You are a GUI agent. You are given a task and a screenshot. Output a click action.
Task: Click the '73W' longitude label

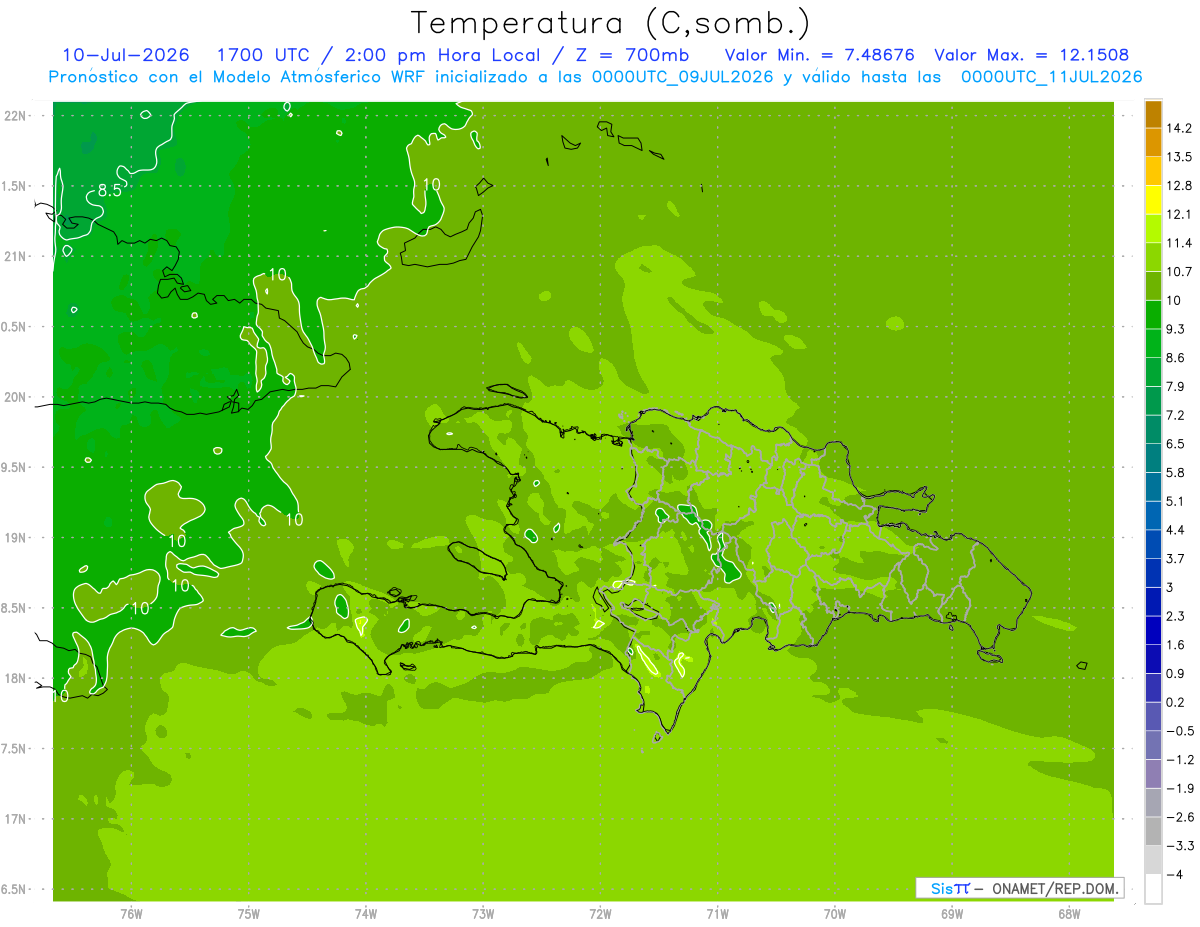point(483,914)
